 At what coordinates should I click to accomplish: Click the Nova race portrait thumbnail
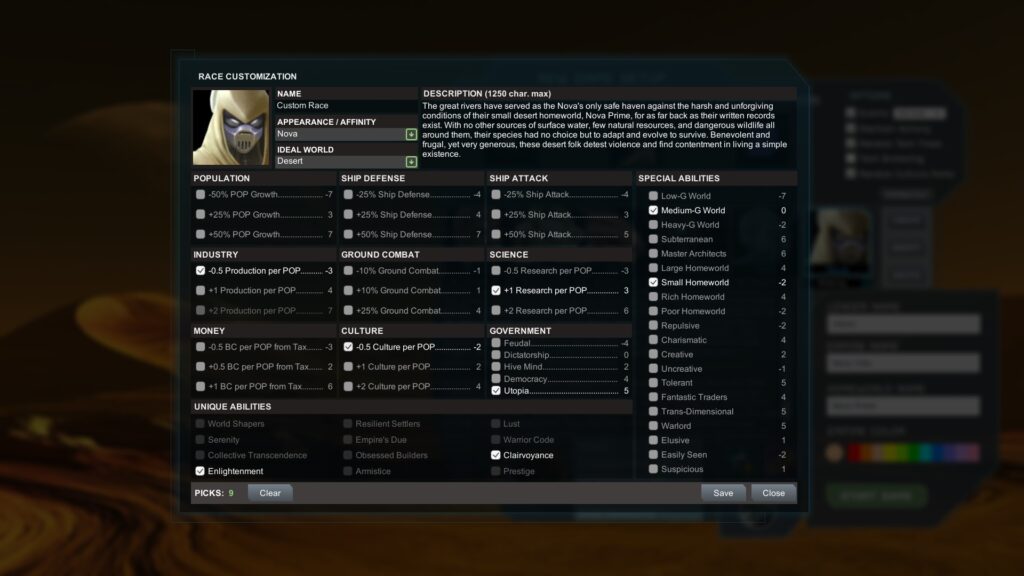231,127
